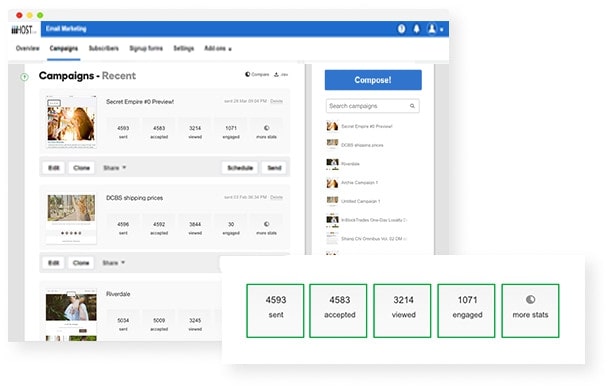Click the help question mark icon
Screen dimensions: 610x390
tap(401, 29)
